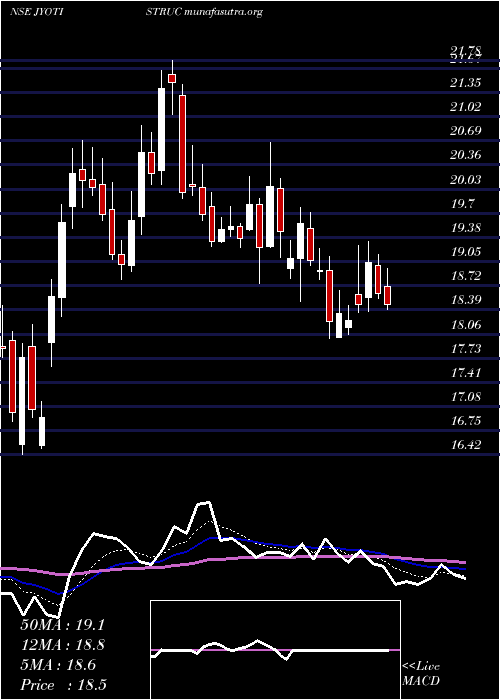This screenshot has height=700, width=500.
Task: Click the 18.72 price axis label
Action: 466,276
